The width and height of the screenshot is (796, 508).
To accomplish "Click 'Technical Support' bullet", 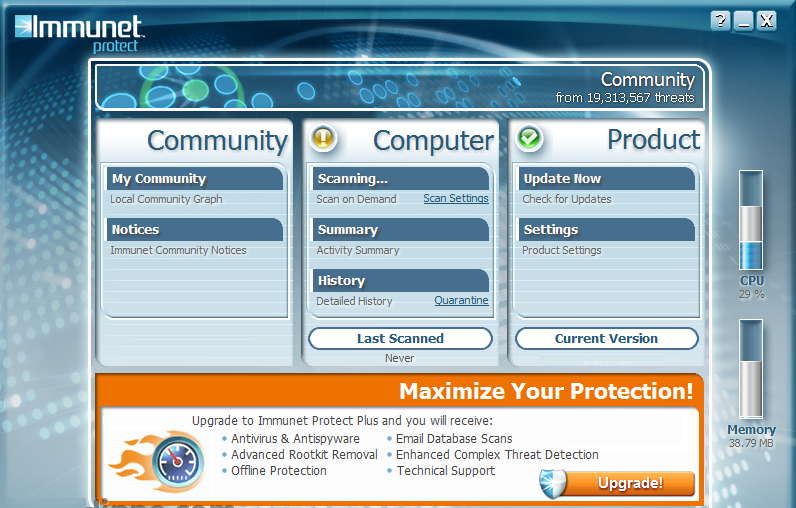I will pyautogui.click(x=446, y=470).
